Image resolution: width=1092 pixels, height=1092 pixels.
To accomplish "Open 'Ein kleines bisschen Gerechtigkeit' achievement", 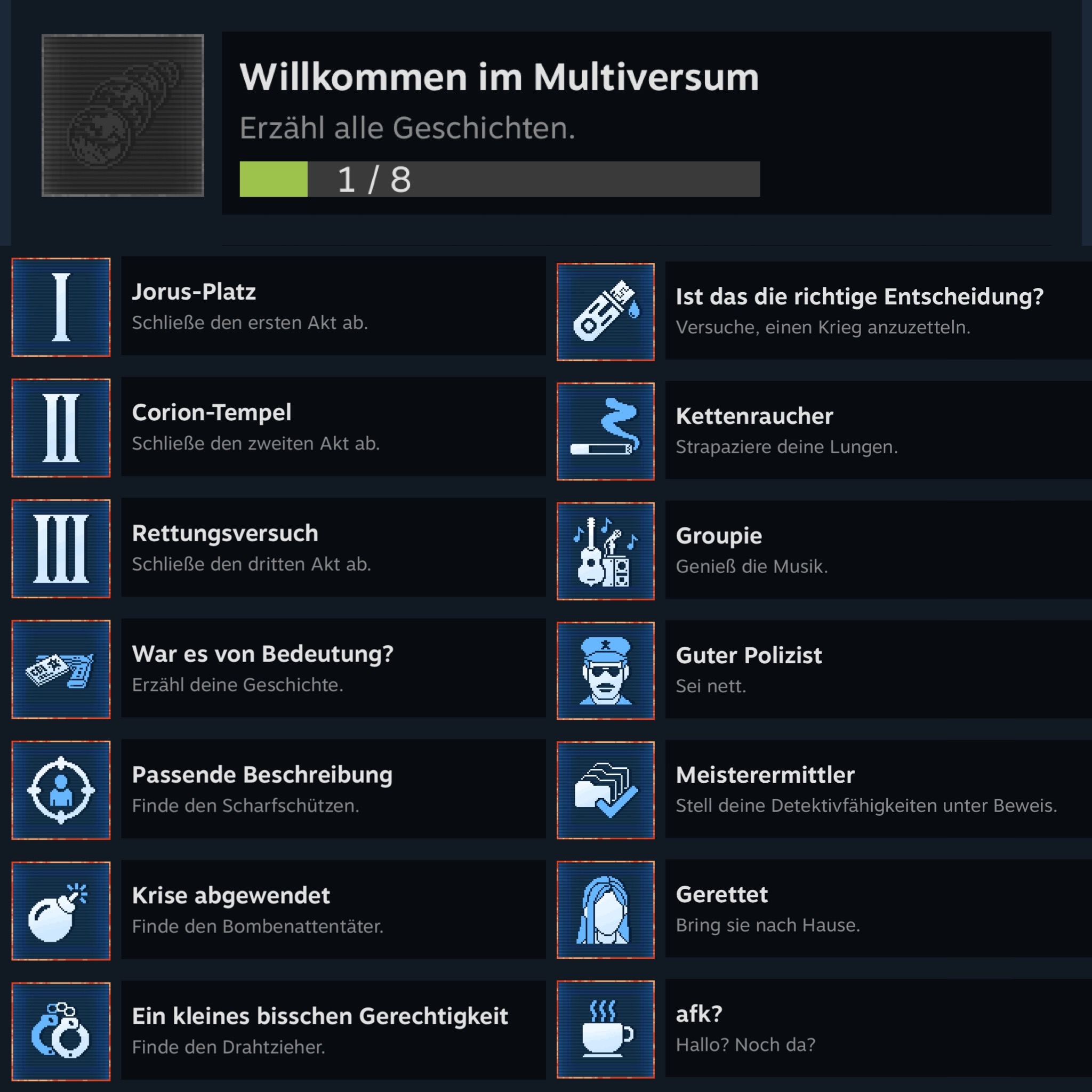I will (x=333, y=1030).
